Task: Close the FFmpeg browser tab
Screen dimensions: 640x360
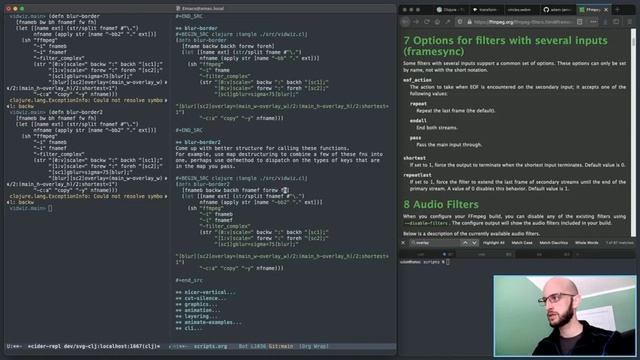Action: click(606, 9)
